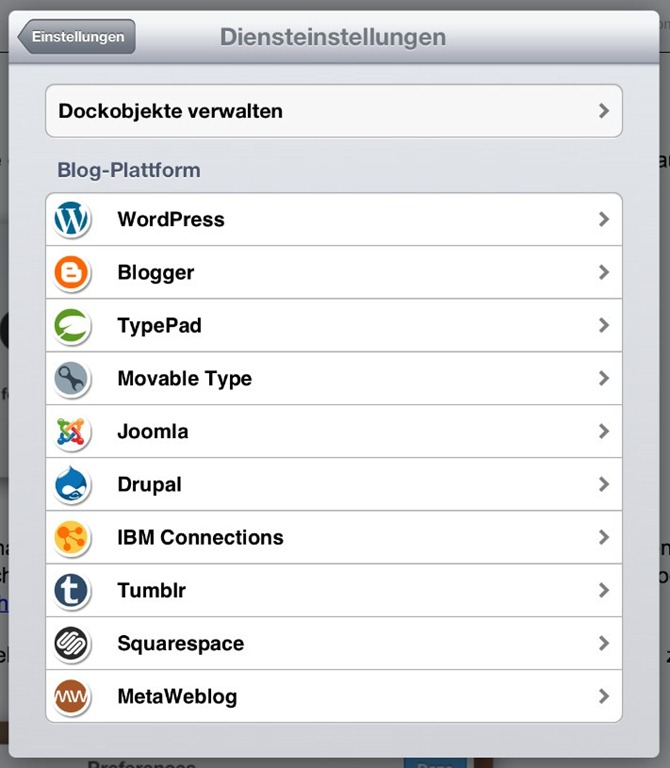Screen dimensions: 670x768
Task: Tap the green TypePad icon
Action: [72, 325]
